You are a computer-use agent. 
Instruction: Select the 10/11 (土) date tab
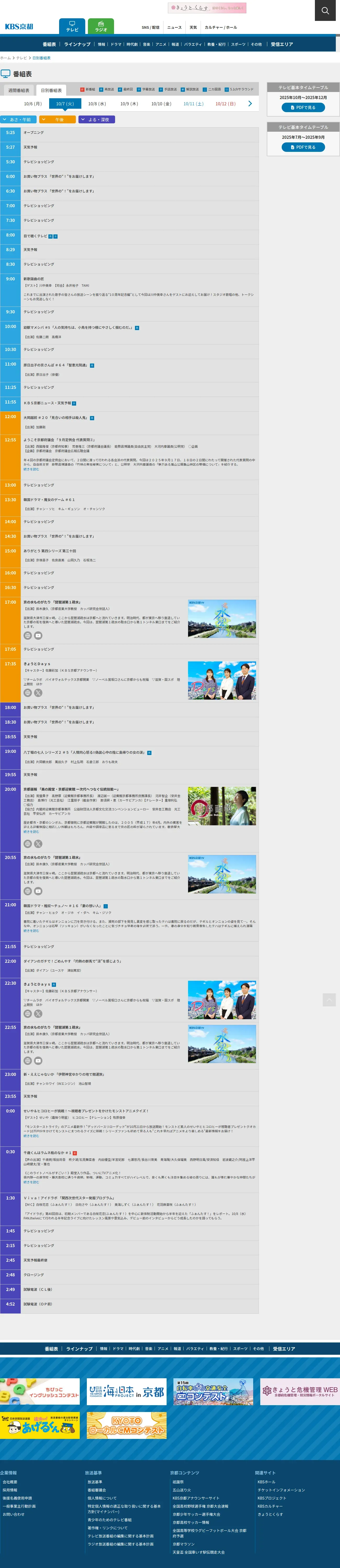(193, 104)
